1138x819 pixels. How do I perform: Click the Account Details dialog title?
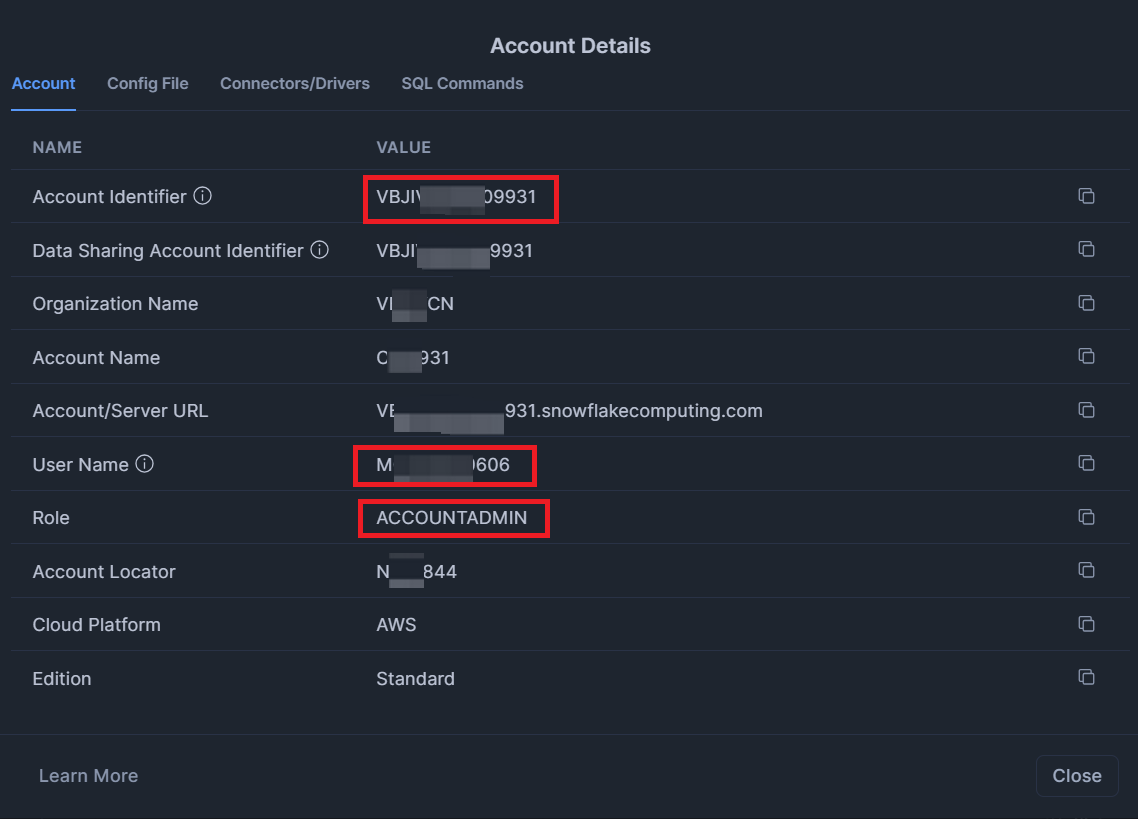click(x=570, y=46)
